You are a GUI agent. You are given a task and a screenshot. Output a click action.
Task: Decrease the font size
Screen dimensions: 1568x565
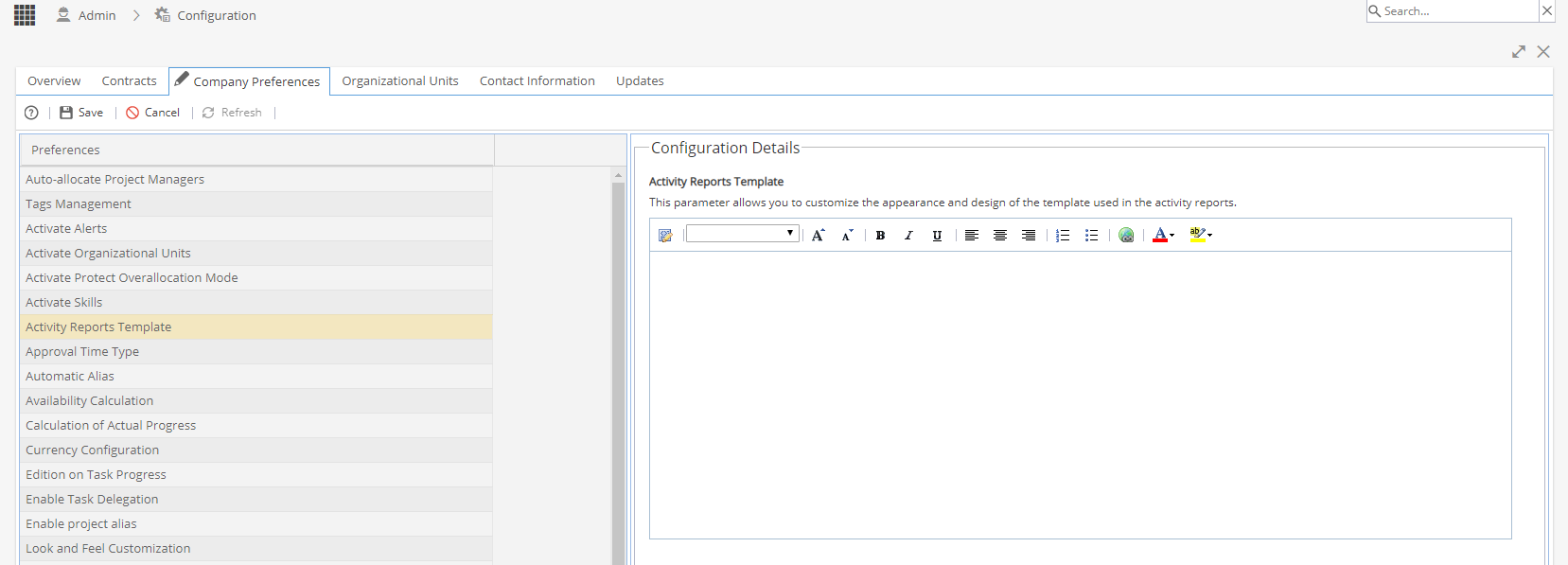(x=847, y=235)
